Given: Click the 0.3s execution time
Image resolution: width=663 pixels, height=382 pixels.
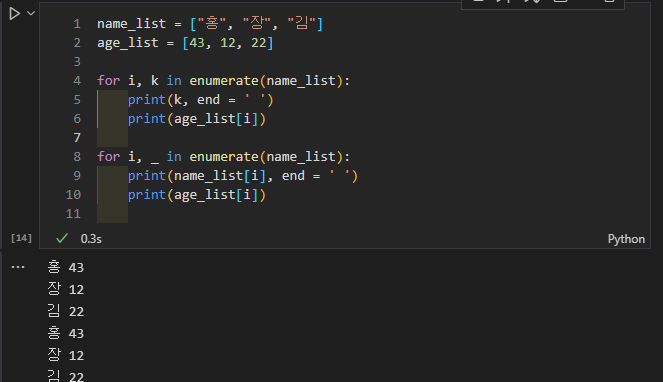Looking at the screenshot, I should click(91, 239).
